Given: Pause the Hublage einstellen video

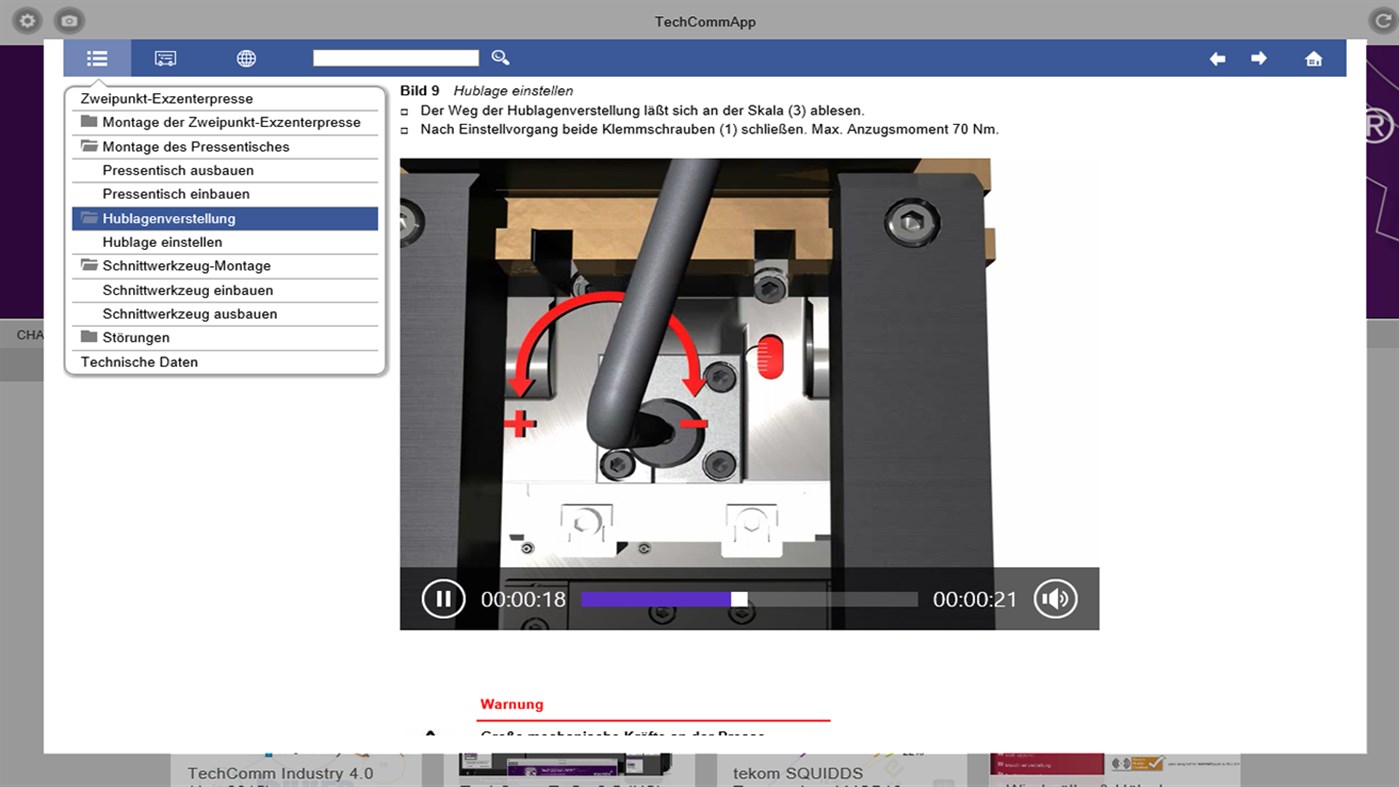Looking at the screenshot, I should pyautogui.click(x=443, y=598).
